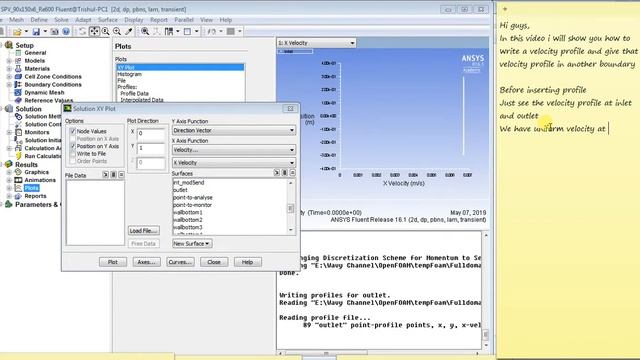Click the Surfaces list vertical scrollbar thumb

point(291,209)
